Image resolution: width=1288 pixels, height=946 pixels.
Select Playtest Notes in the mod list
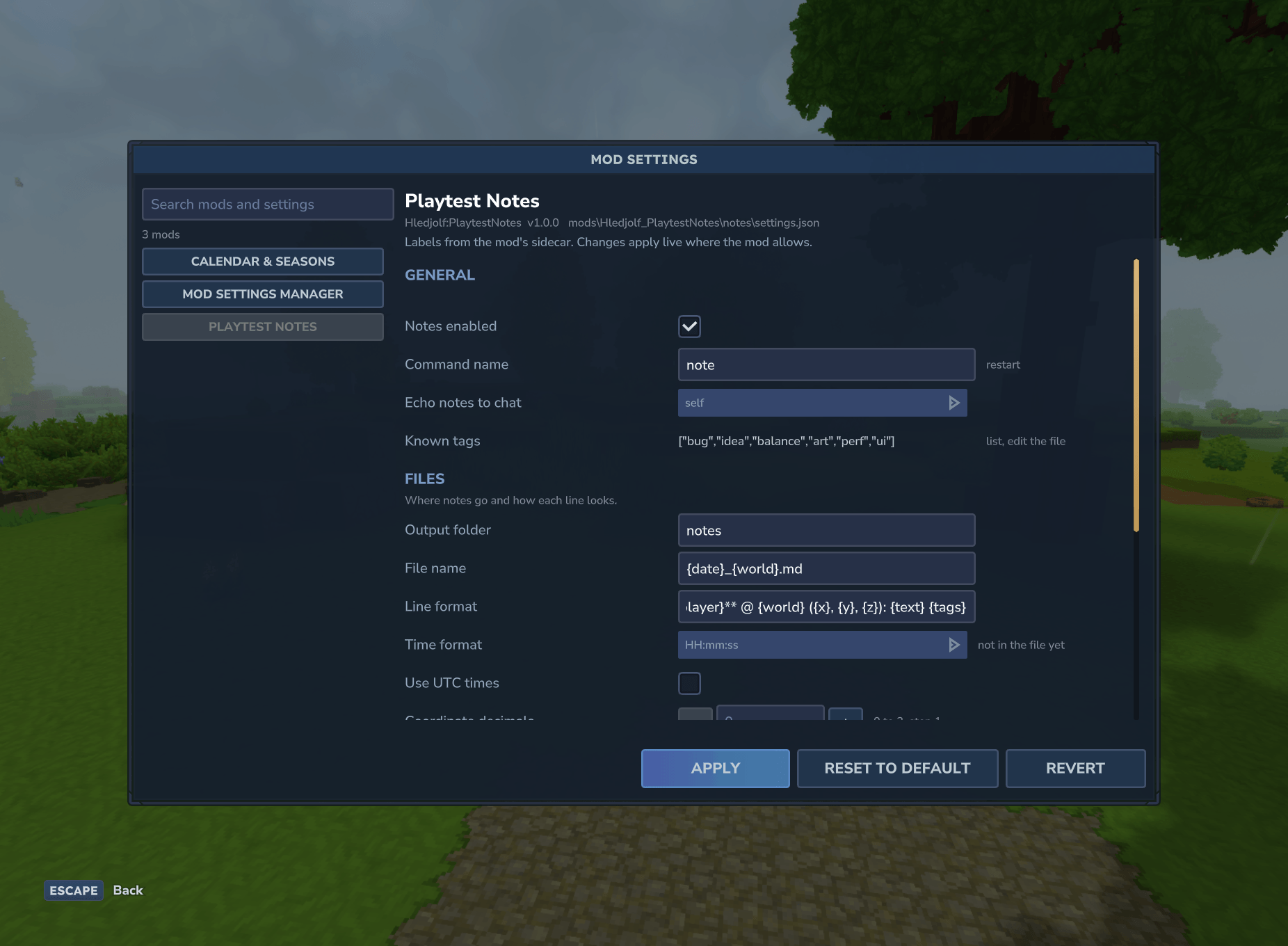(263, 327)
